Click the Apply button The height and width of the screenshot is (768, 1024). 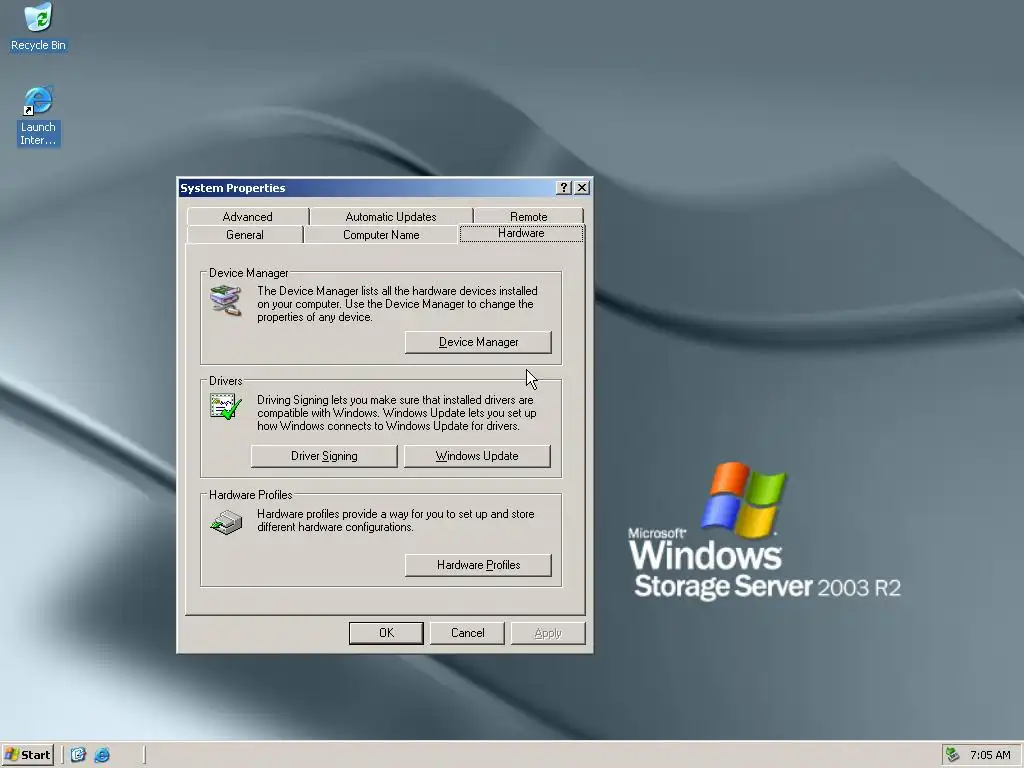548,633
